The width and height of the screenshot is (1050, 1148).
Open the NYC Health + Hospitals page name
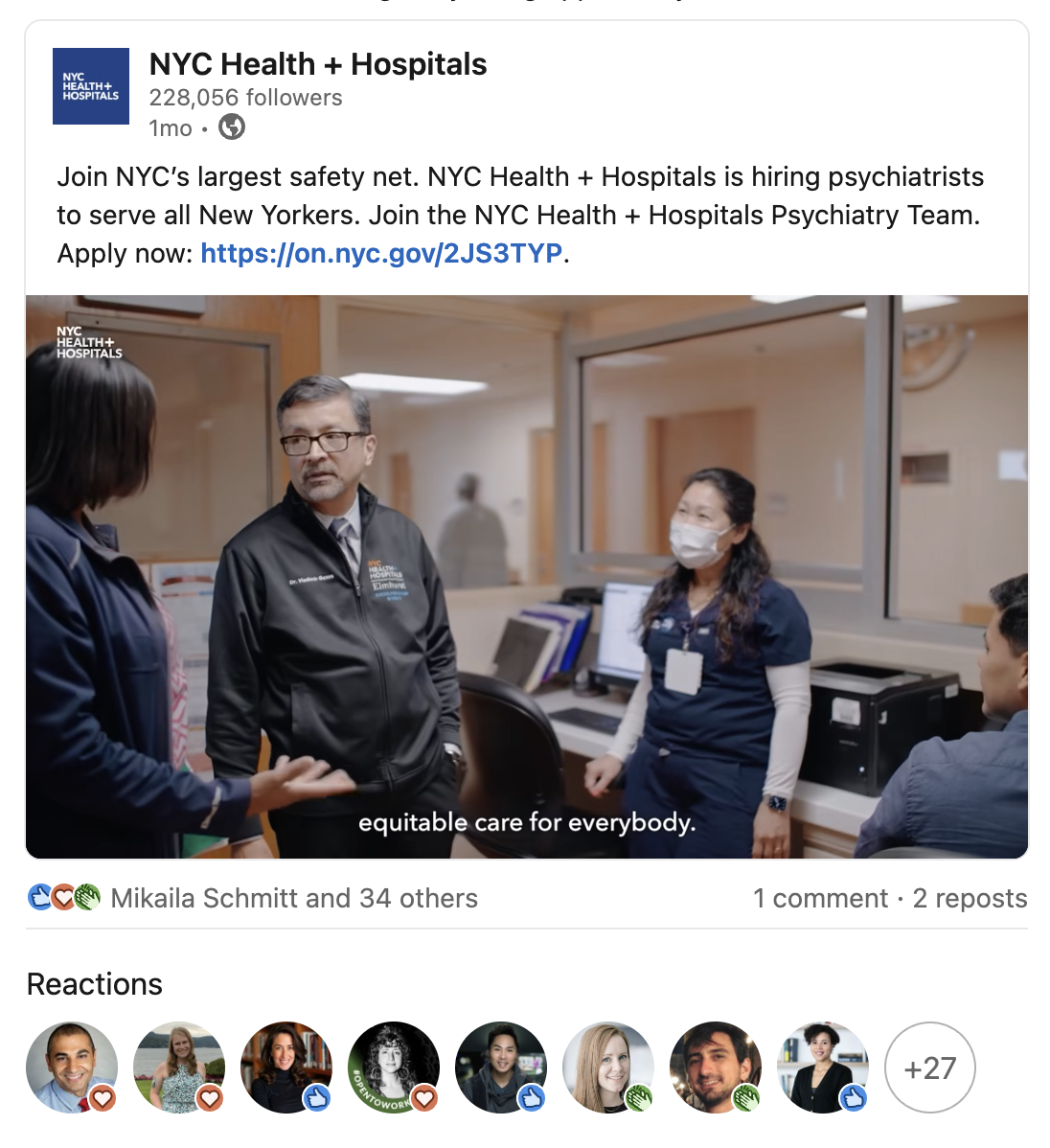tap(318, 64)
